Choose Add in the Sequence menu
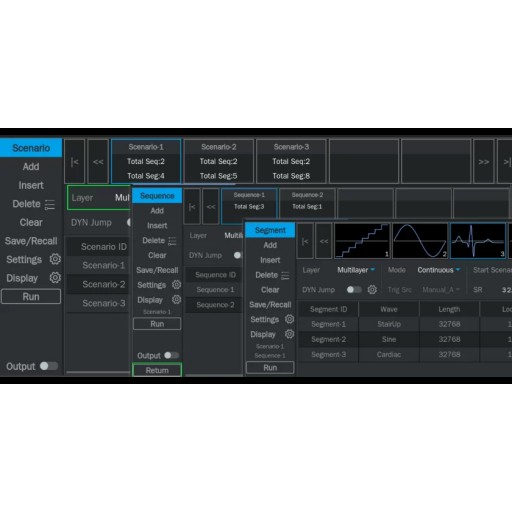The height and width of the screenshot is (512, 512). point(157,211)
